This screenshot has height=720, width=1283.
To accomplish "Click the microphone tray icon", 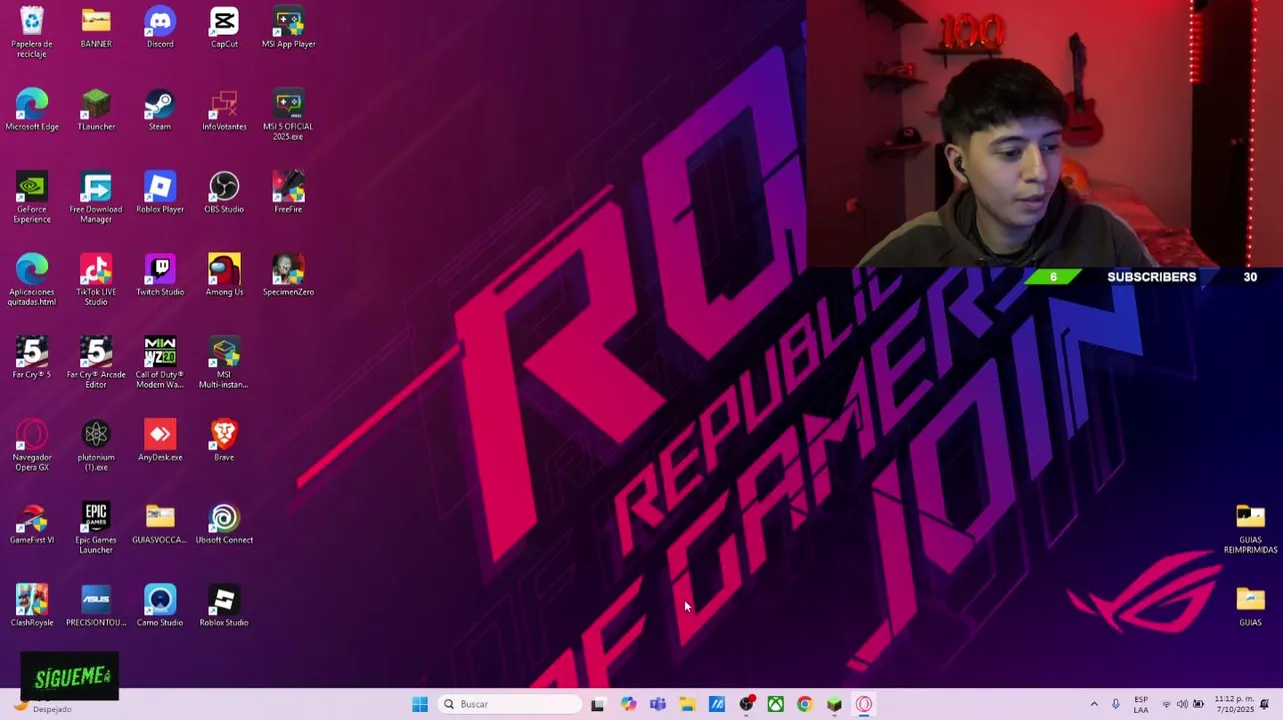I will point(1116,704).
